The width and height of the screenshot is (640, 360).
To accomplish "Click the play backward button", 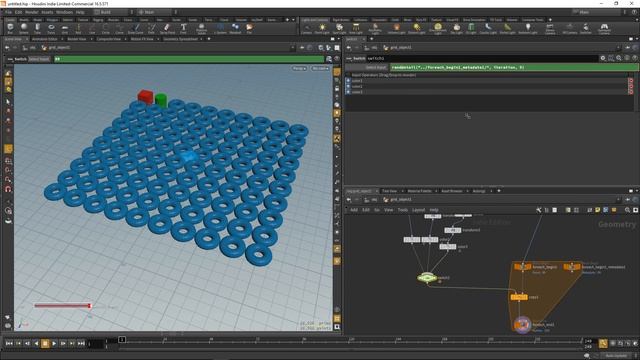I will 36,344.
